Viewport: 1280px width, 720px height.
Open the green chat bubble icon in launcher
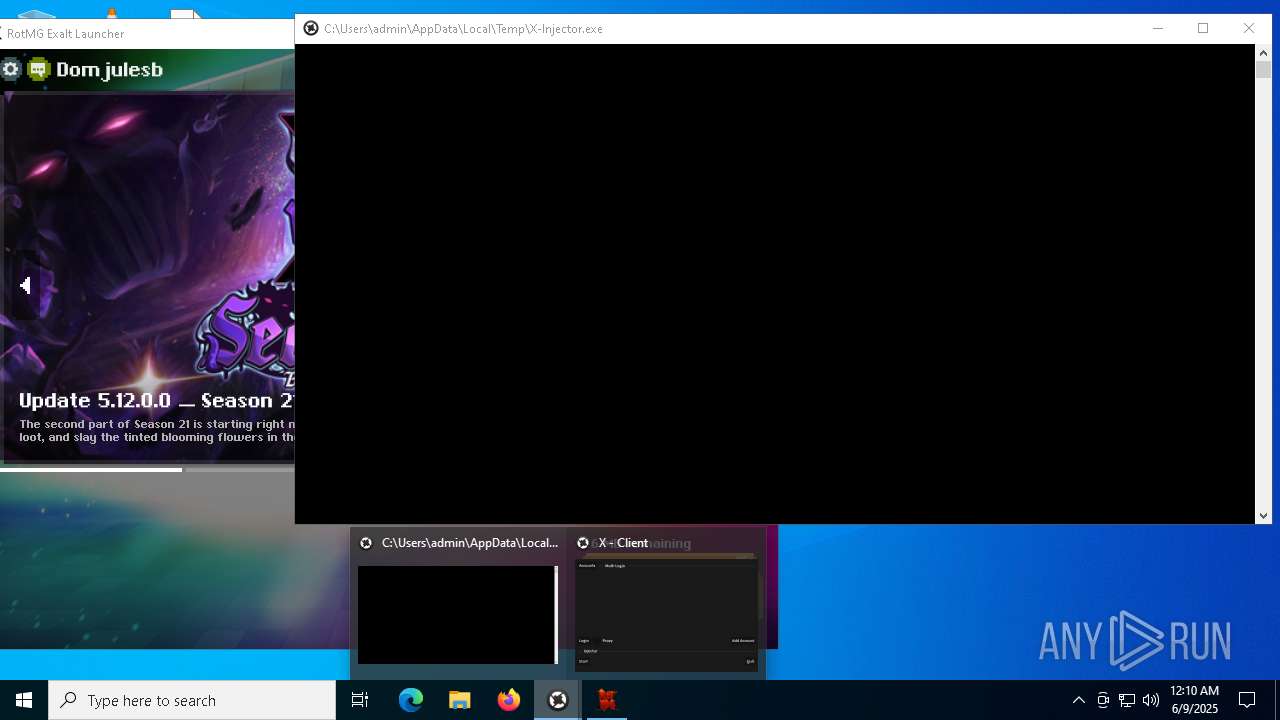pyautogui.click(x=38, y=69)
